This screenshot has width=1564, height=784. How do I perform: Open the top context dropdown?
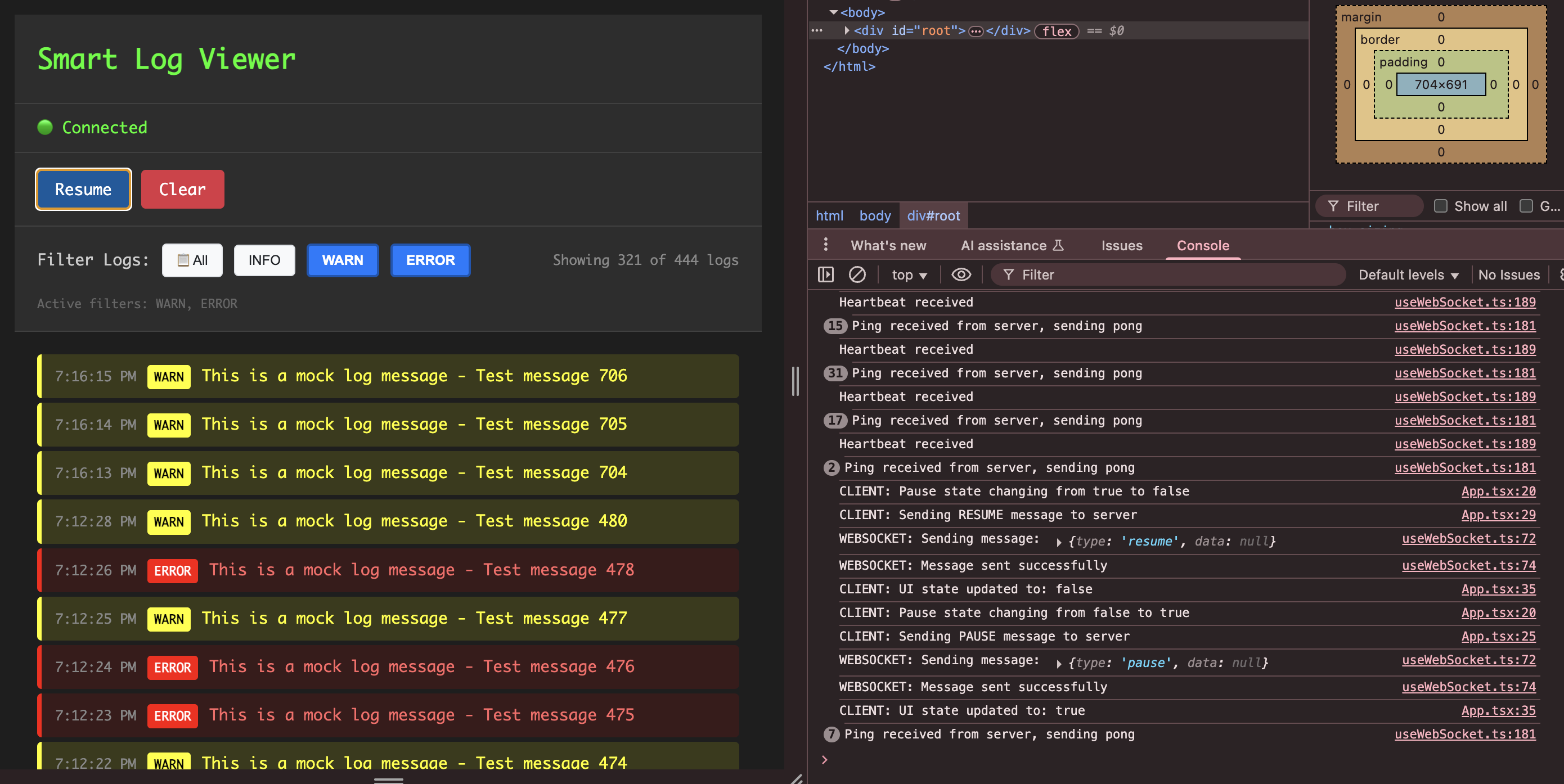coord(909,275)
